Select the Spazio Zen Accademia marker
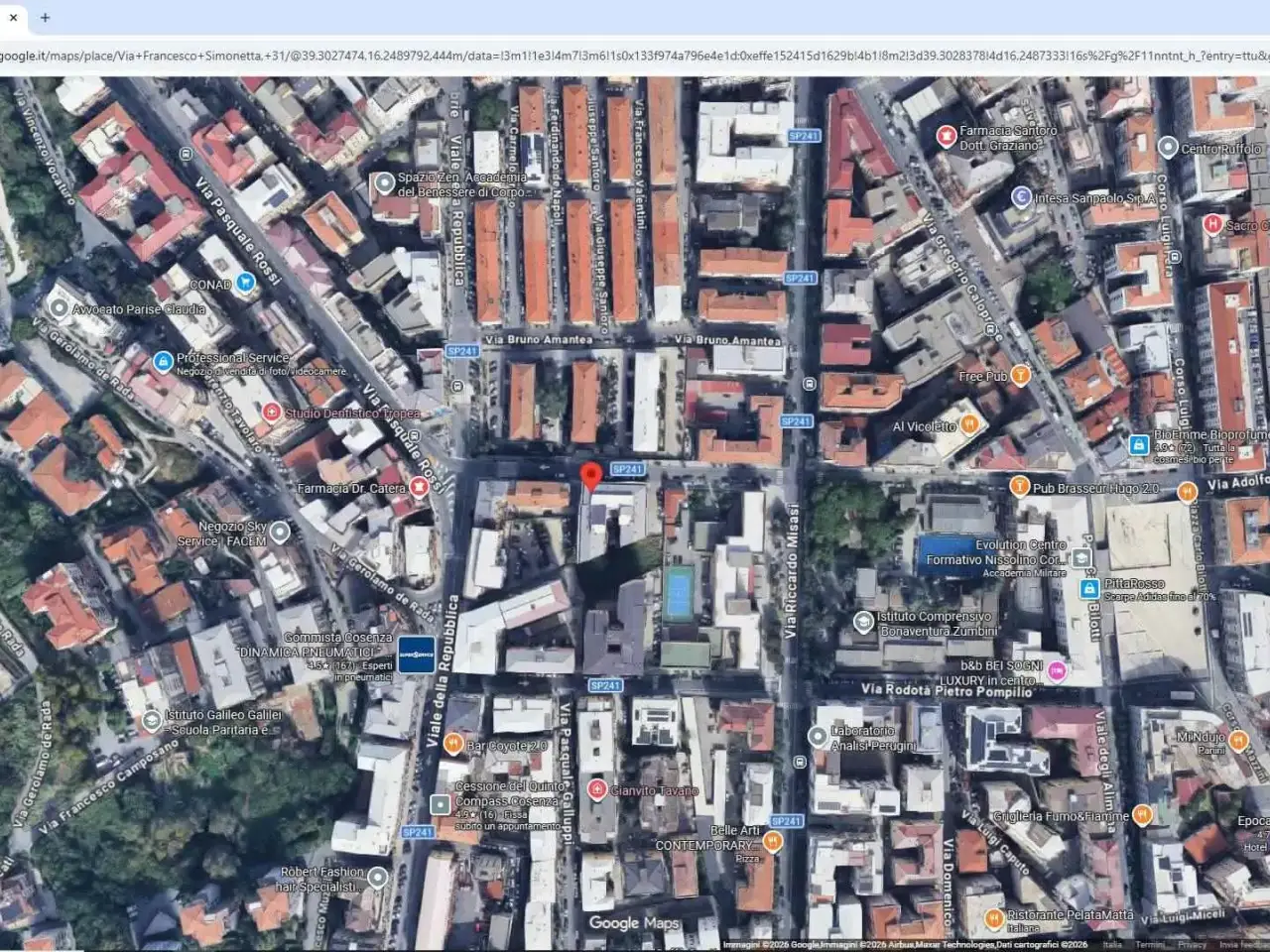 point(385,183)
